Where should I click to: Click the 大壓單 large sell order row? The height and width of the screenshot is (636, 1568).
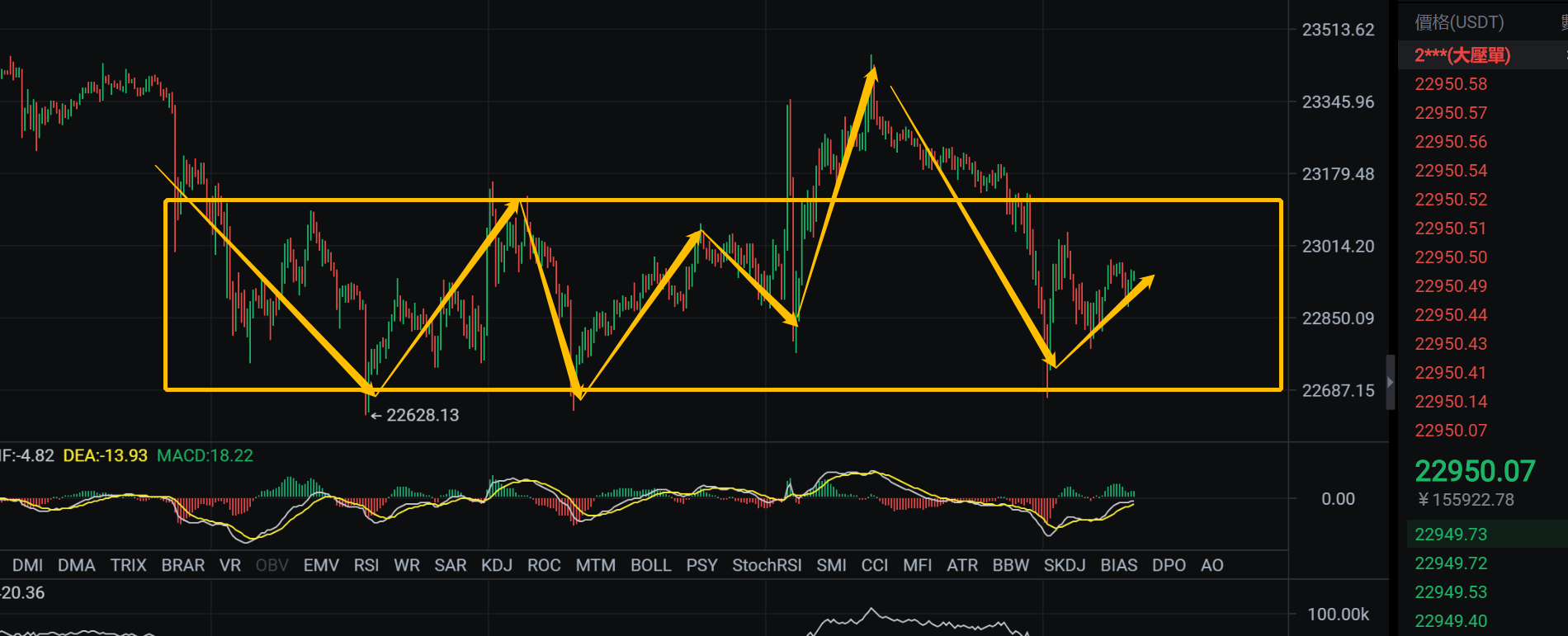(x=1462, y=55)
